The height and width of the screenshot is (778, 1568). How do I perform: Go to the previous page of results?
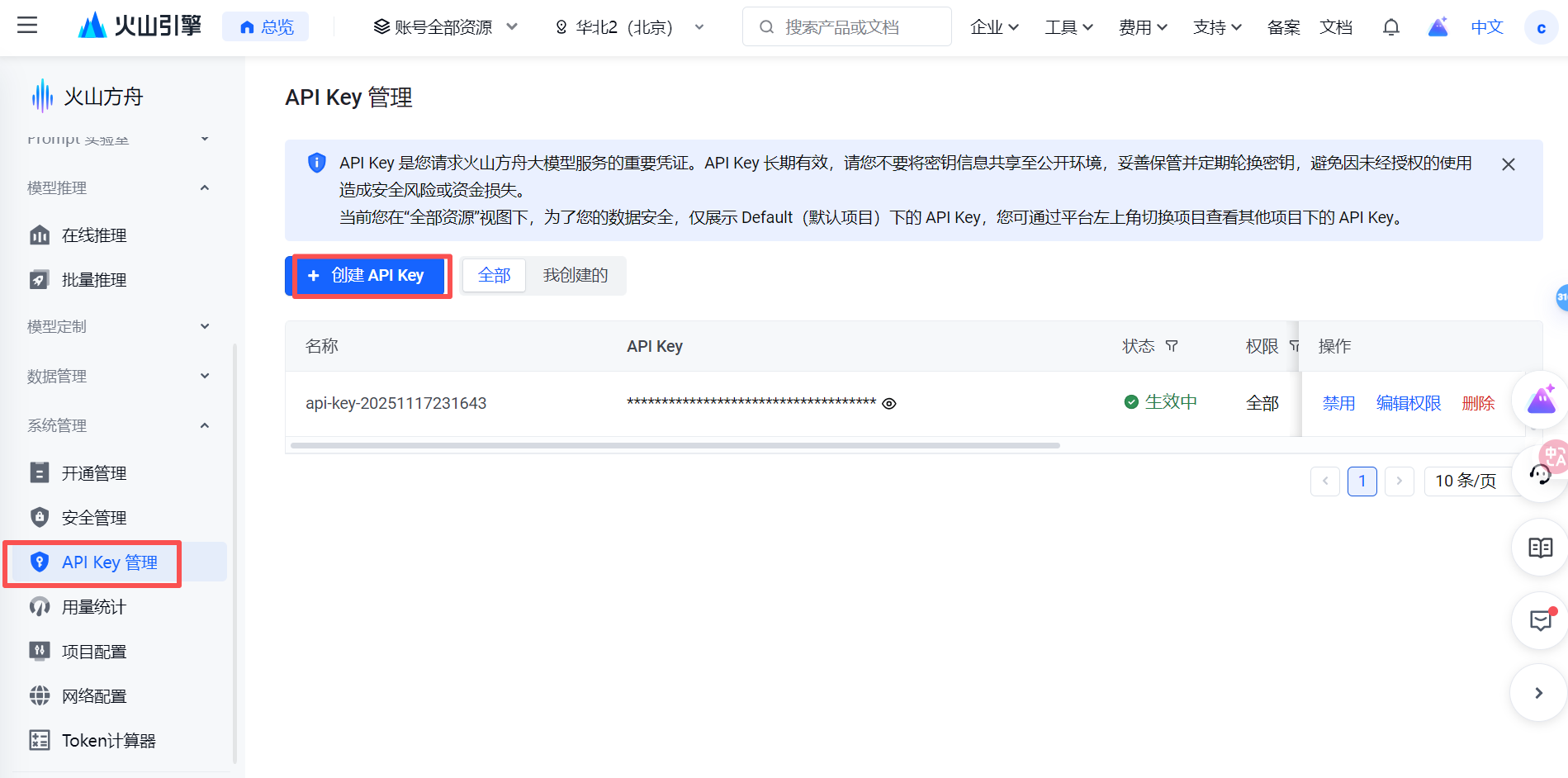[x=1325, y=481]
